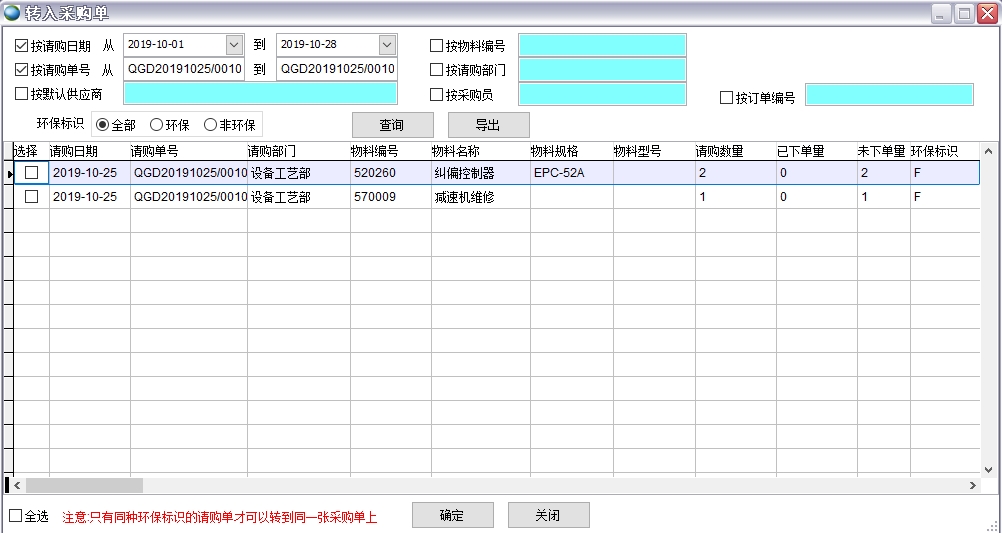Tick the 全选 select-all checkbox
Screen dimensions: 1002x533
15,516
